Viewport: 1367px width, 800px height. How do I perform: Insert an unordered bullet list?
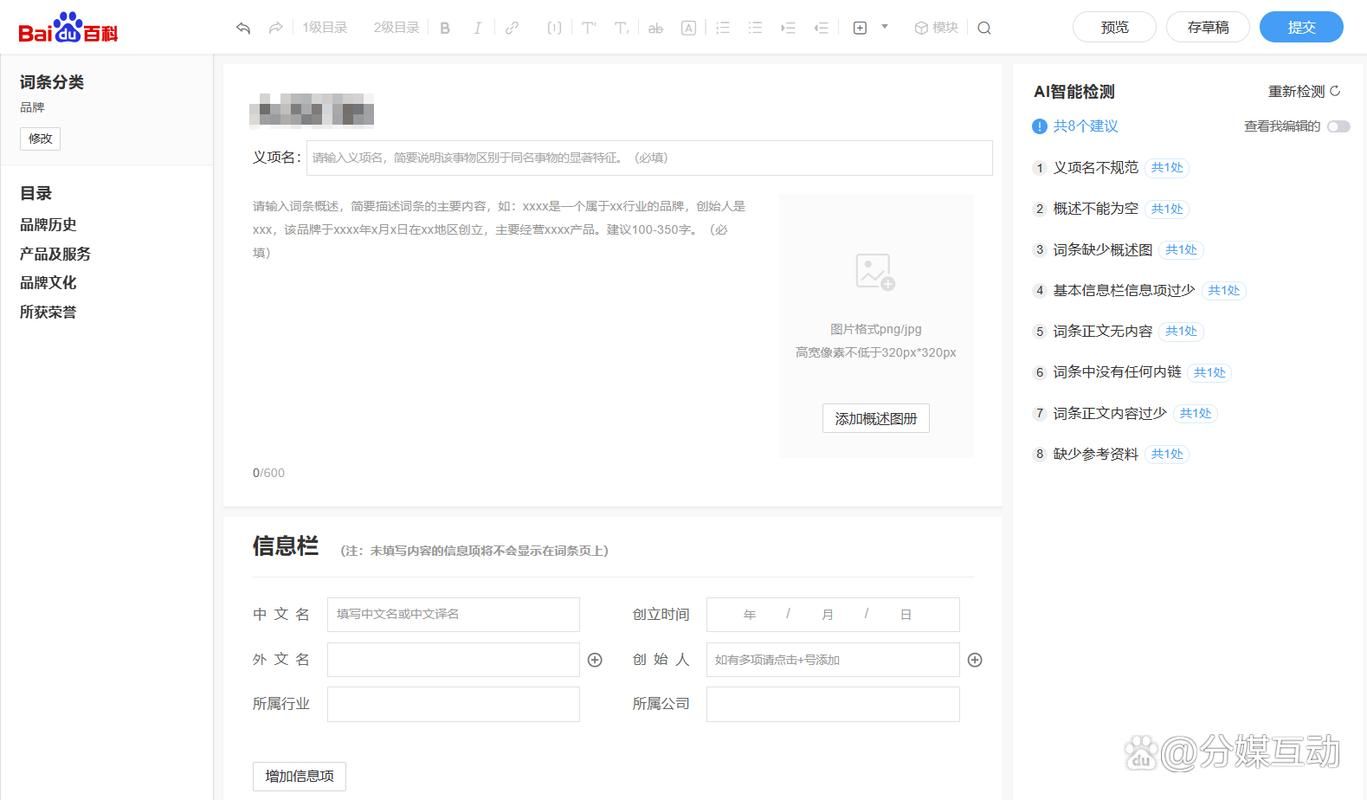tap(755, 28)
